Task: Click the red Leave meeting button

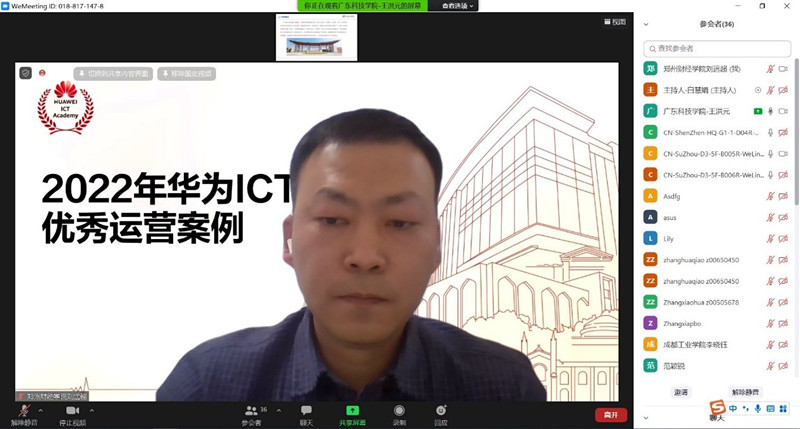Action: [611, 415]
